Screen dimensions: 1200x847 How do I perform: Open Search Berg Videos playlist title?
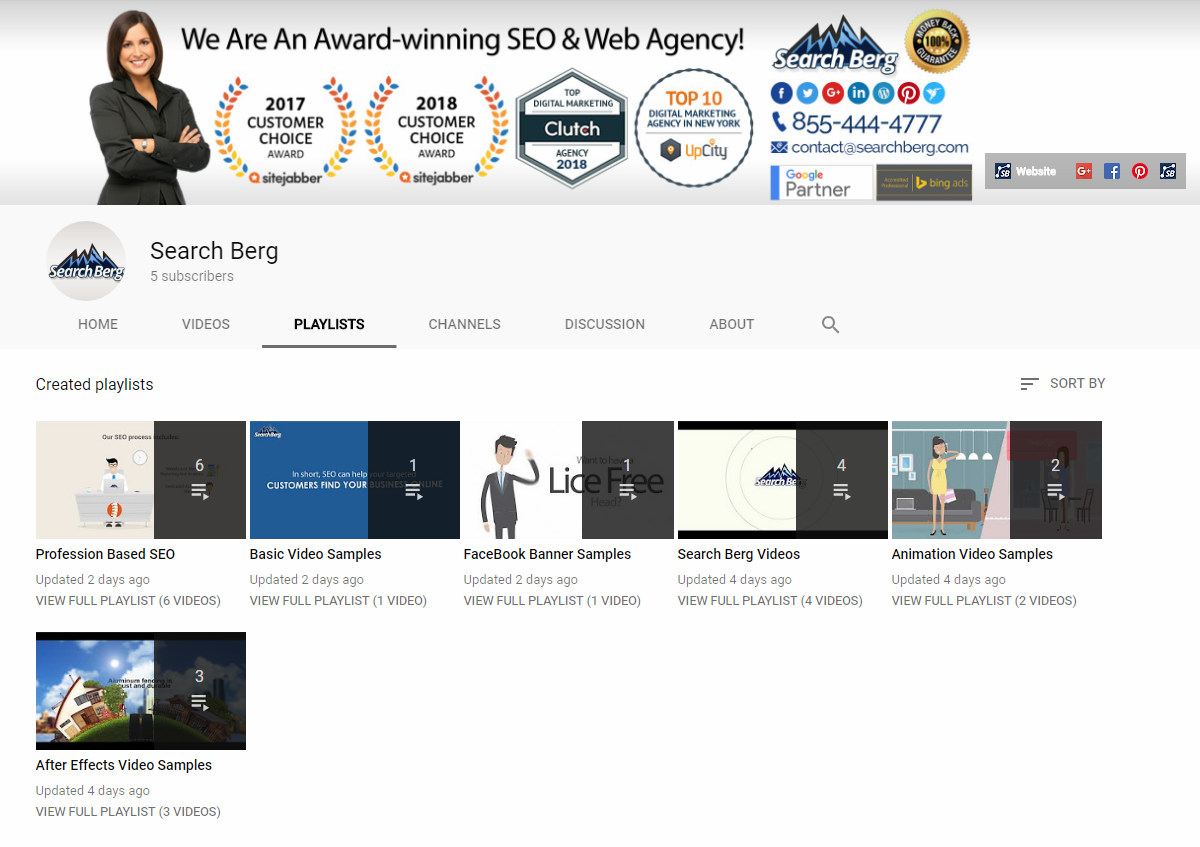739,554
